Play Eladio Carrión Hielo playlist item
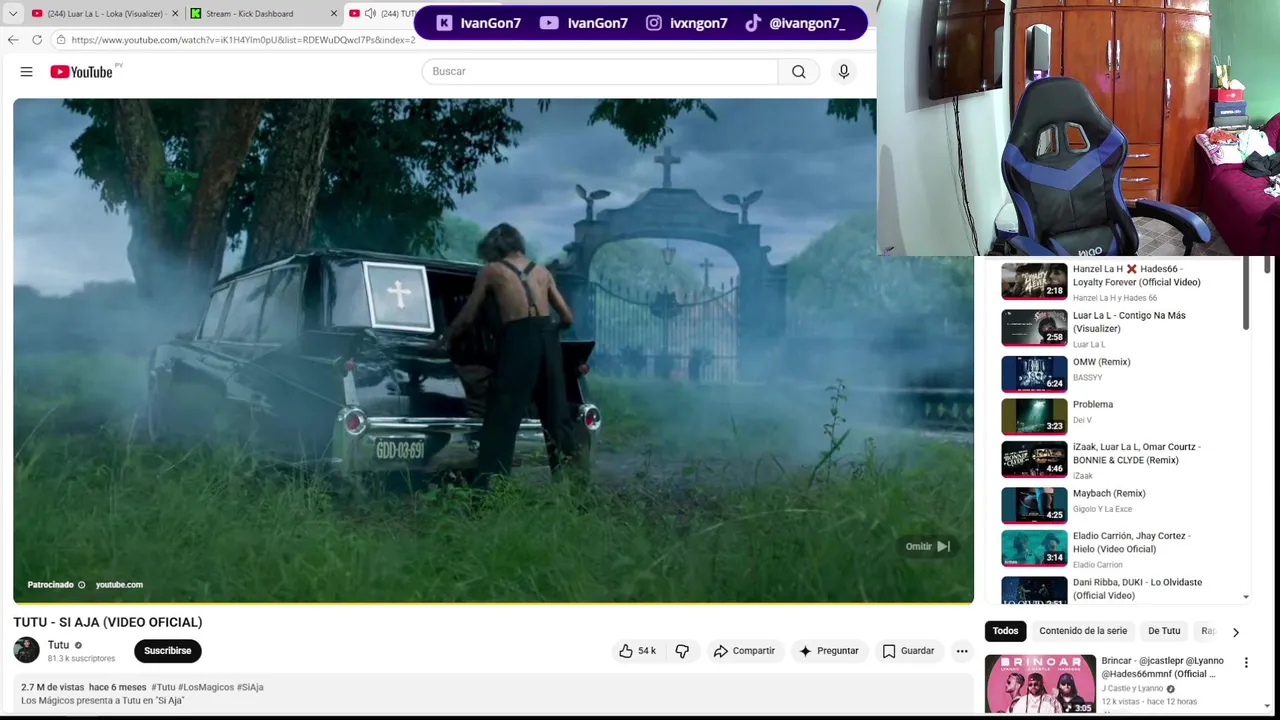 coord(1118,549)
